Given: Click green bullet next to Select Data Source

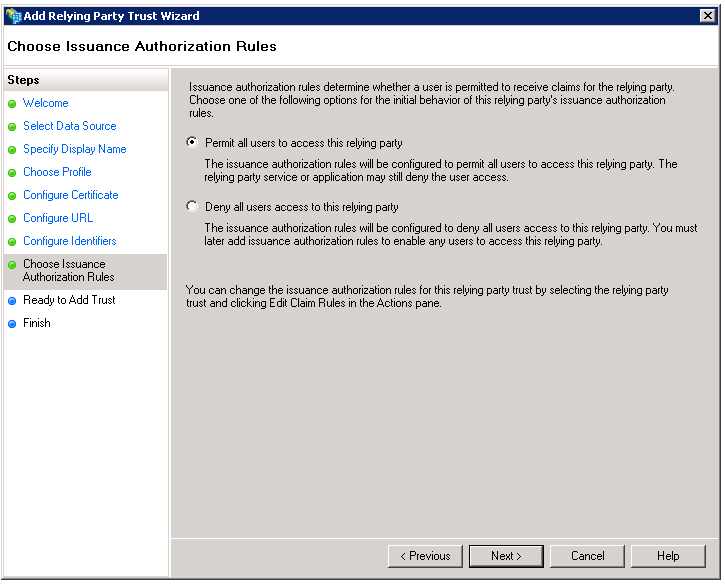Looking at the screenshot, I should tap(12, 127).
